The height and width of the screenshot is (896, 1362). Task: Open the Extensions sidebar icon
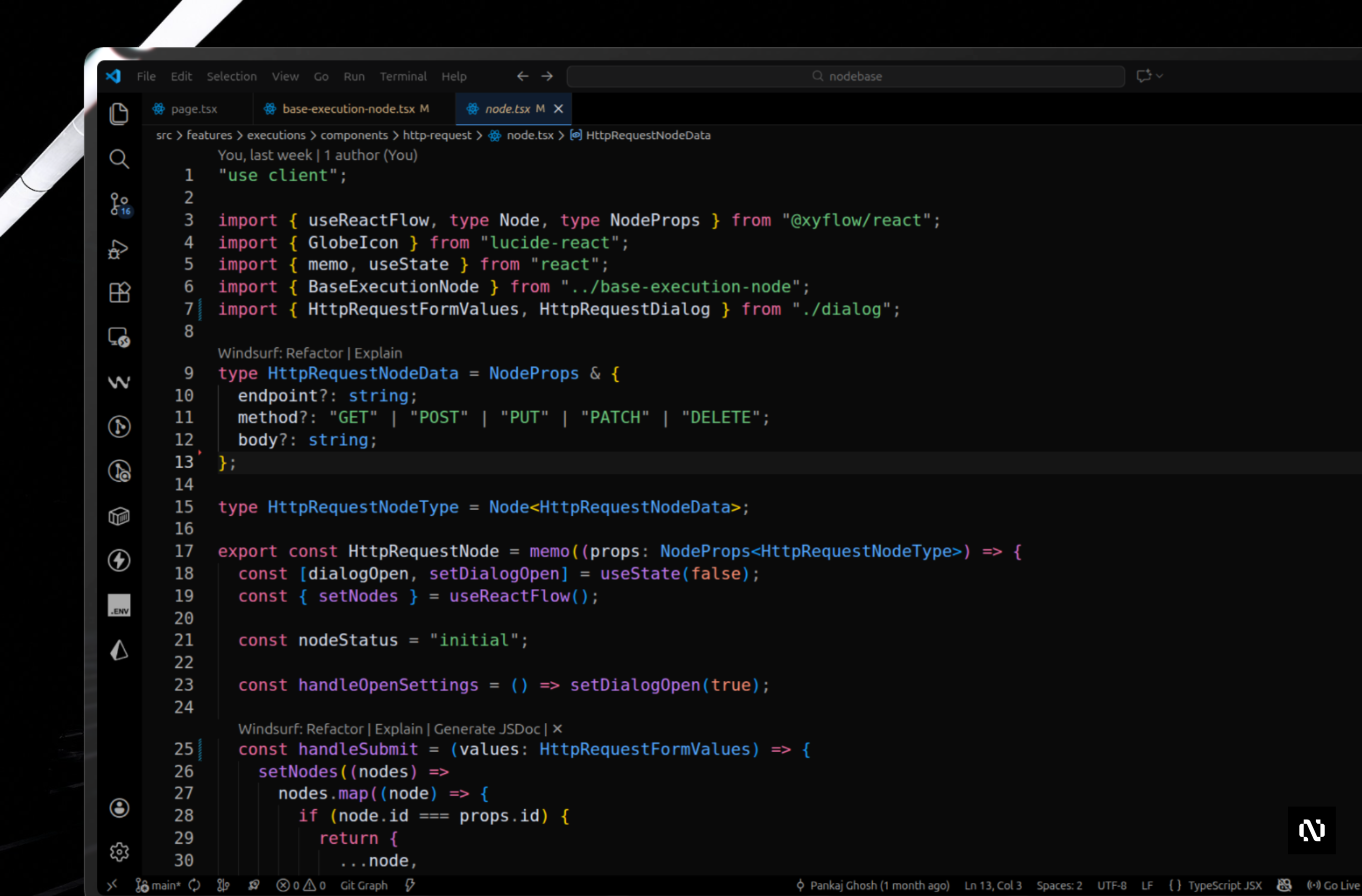tap(119, 293)
